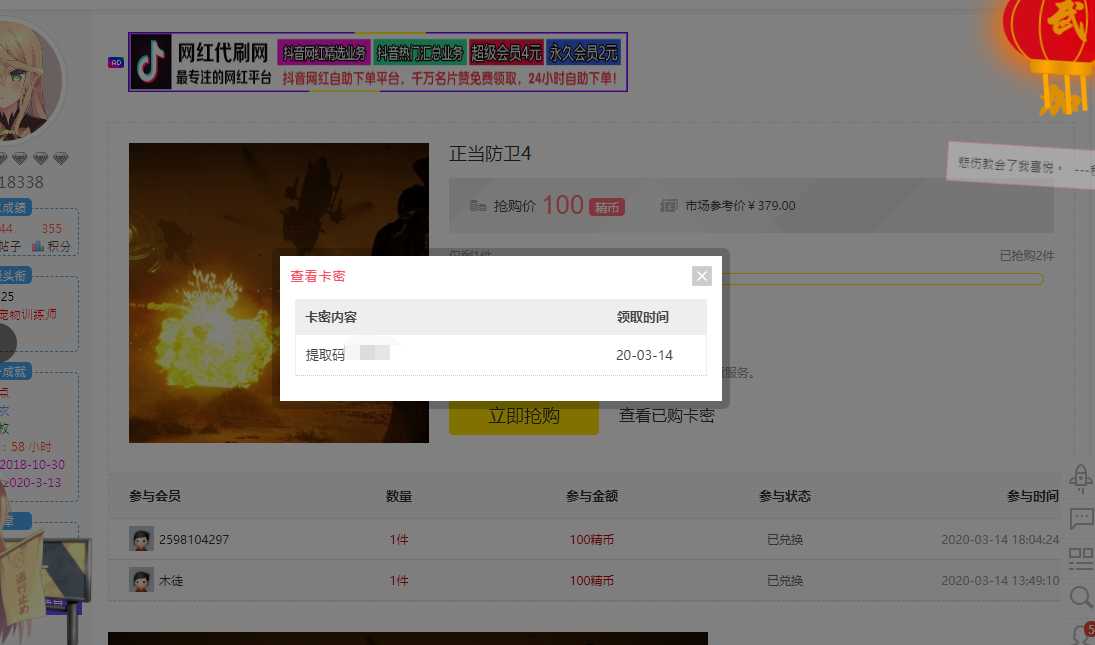Click the 58 小时 online time text
Viewport: 1095px width, 645px height.
[31, 446]
